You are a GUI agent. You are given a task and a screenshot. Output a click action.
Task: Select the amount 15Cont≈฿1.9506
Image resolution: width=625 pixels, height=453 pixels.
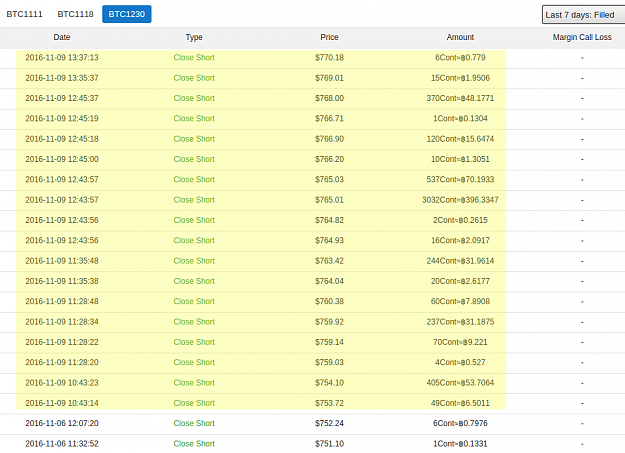click(460, 78)
